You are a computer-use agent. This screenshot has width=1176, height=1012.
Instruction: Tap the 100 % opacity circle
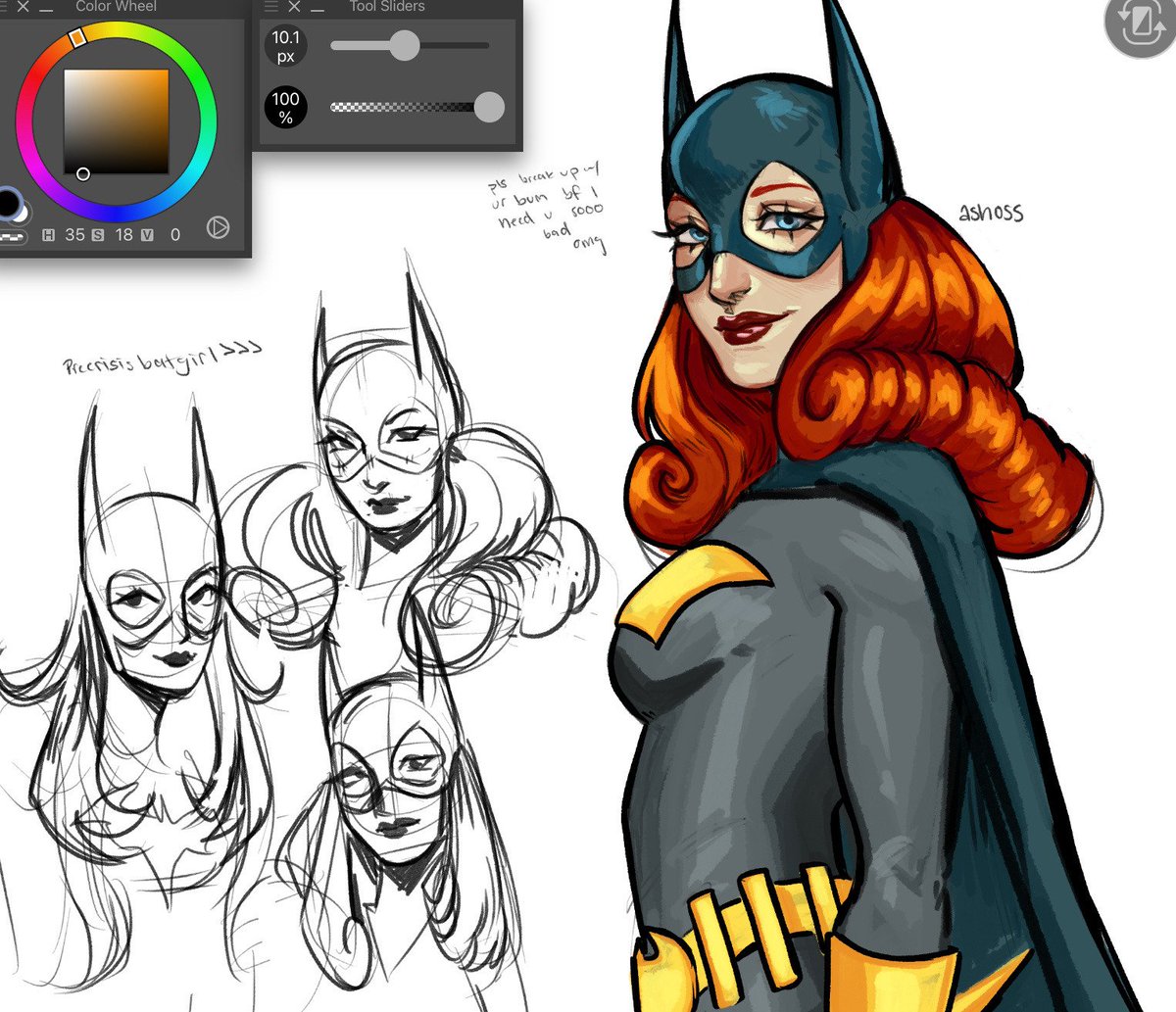click(x=285, y=108)
